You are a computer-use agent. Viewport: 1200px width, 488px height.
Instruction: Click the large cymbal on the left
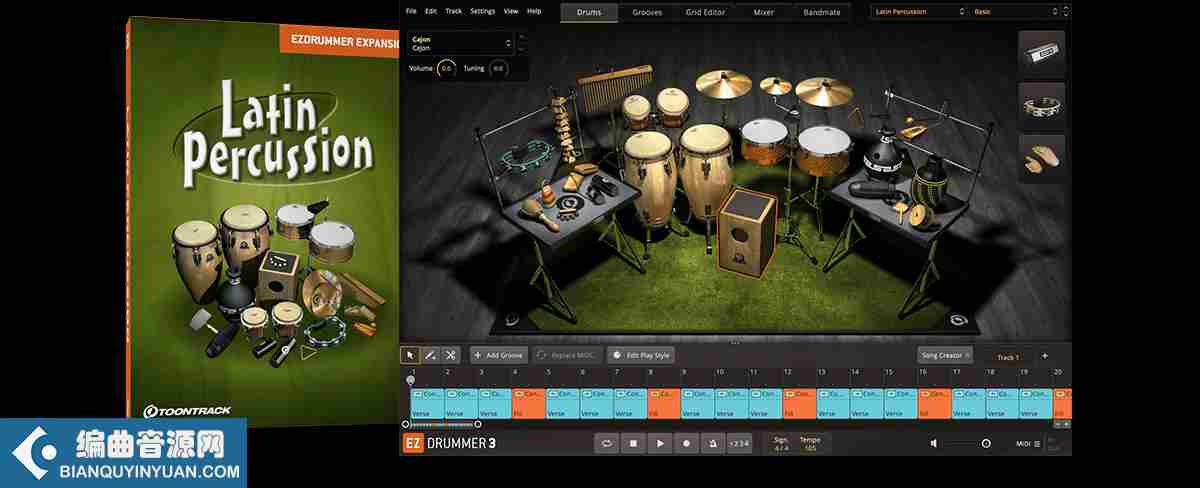click(724, 83)
